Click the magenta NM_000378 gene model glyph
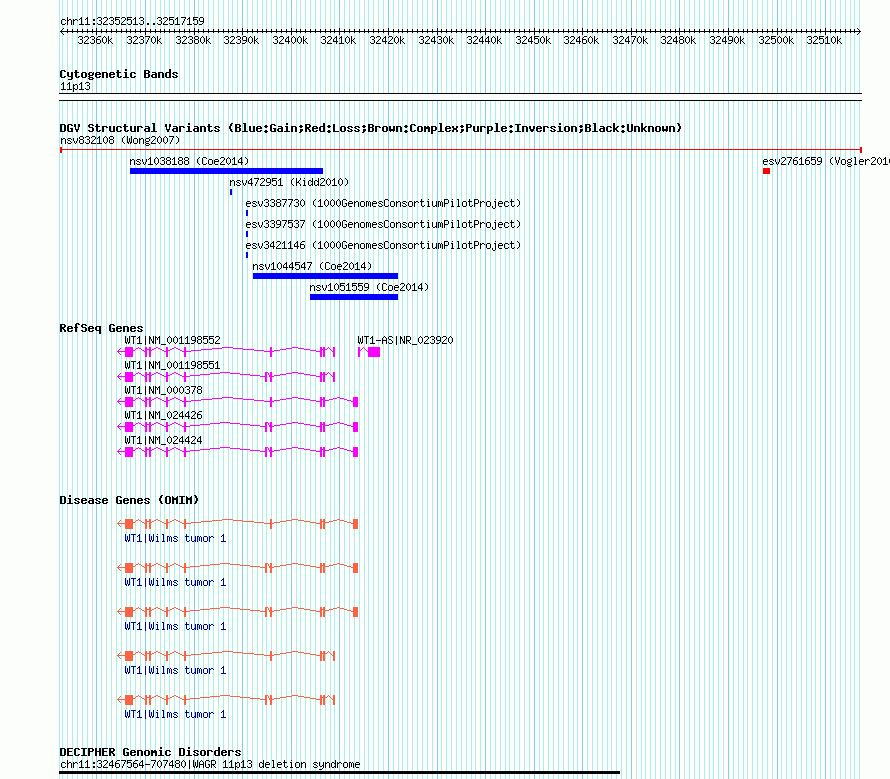The image size is (890, 779). pos(237,402)
